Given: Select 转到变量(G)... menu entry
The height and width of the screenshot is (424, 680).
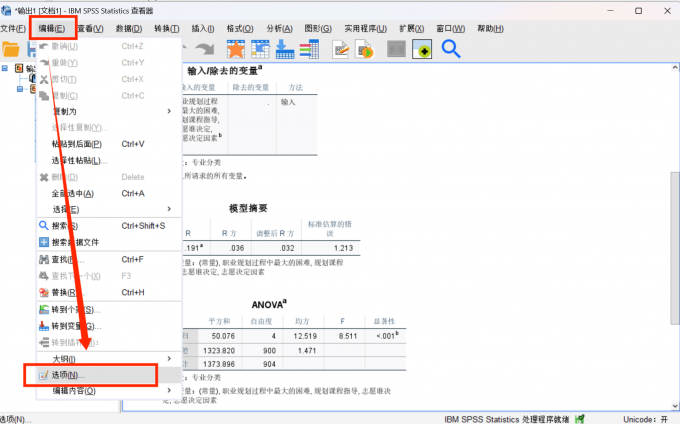Looking at the screenshot, I should pos(109,326).
